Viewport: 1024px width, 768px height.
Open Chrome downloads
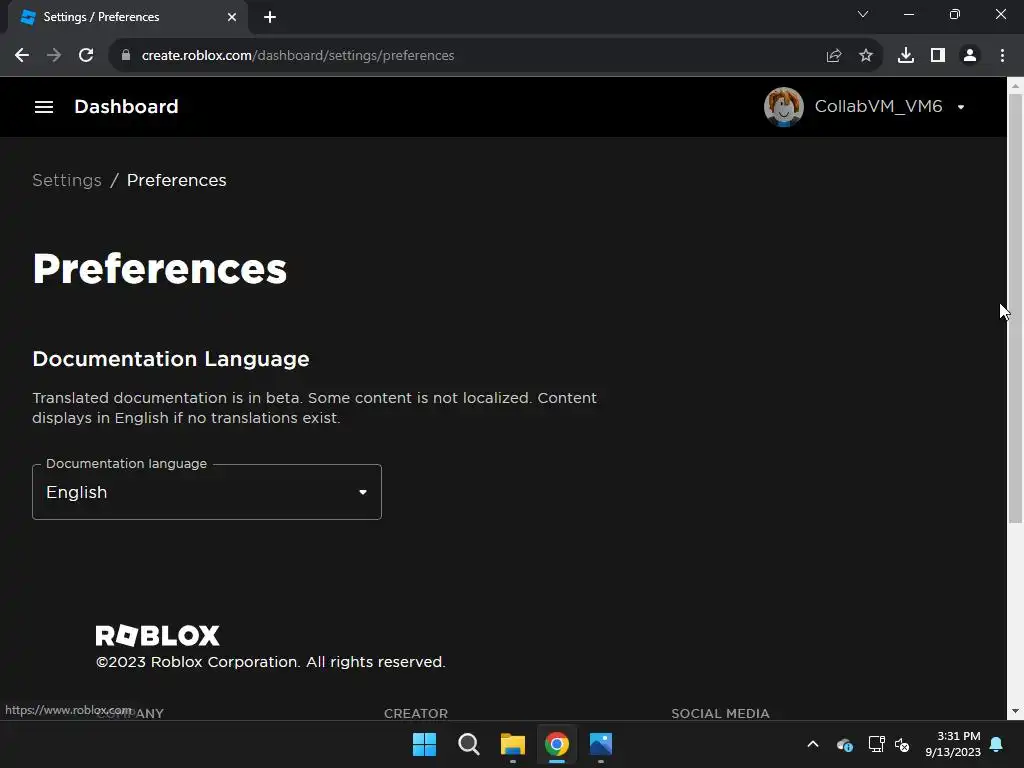click(905, 56)
